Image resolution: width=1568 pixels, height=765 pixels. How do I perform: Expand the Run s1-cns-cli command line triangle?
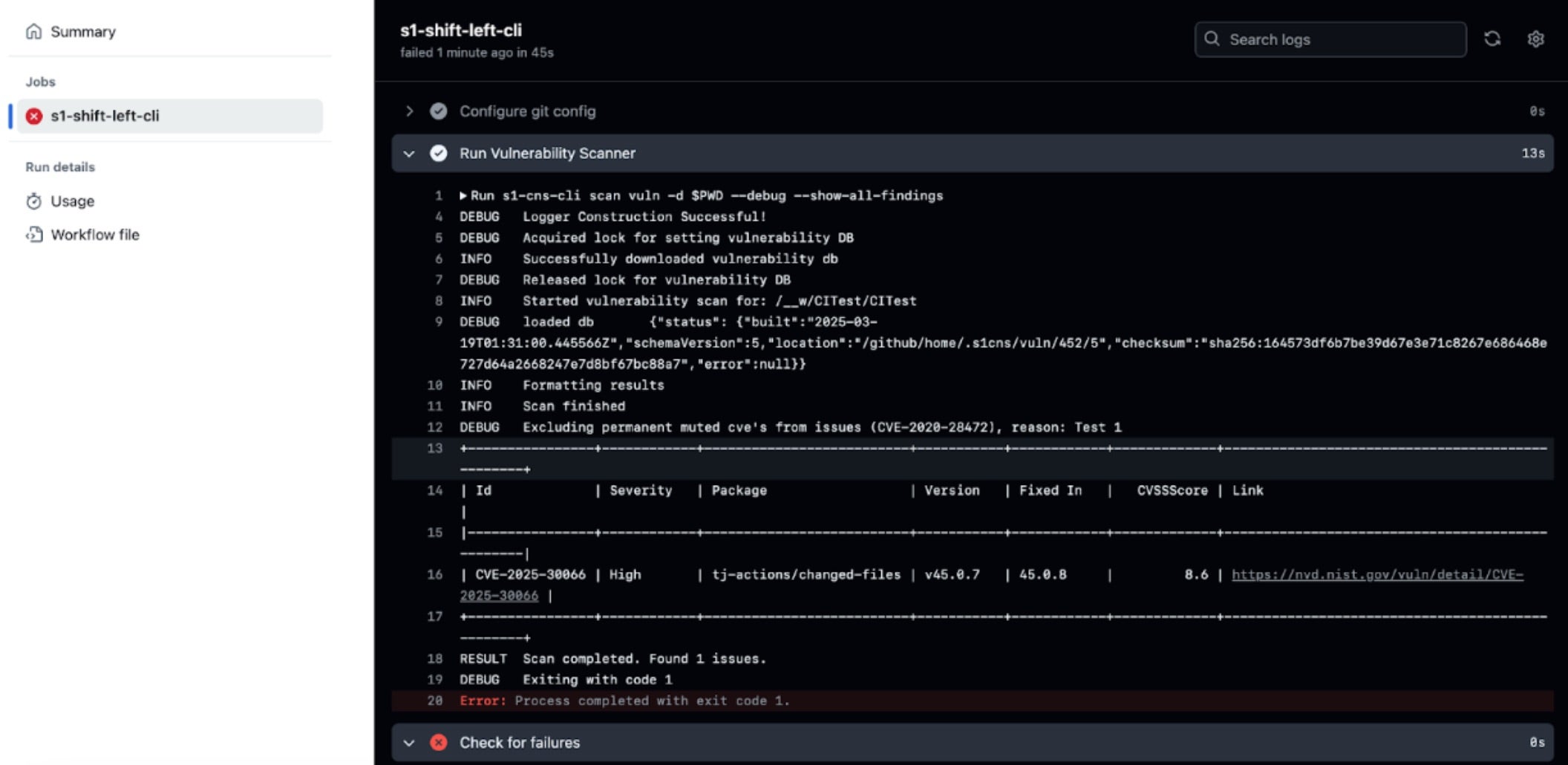click(463, 196)
